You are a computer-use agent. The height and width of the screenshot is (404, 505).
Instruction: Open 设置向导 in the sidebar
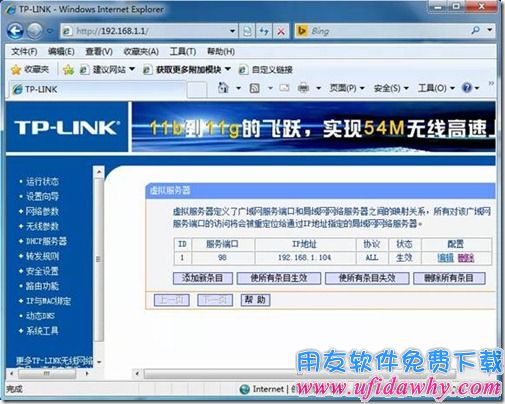coord(42,196)
